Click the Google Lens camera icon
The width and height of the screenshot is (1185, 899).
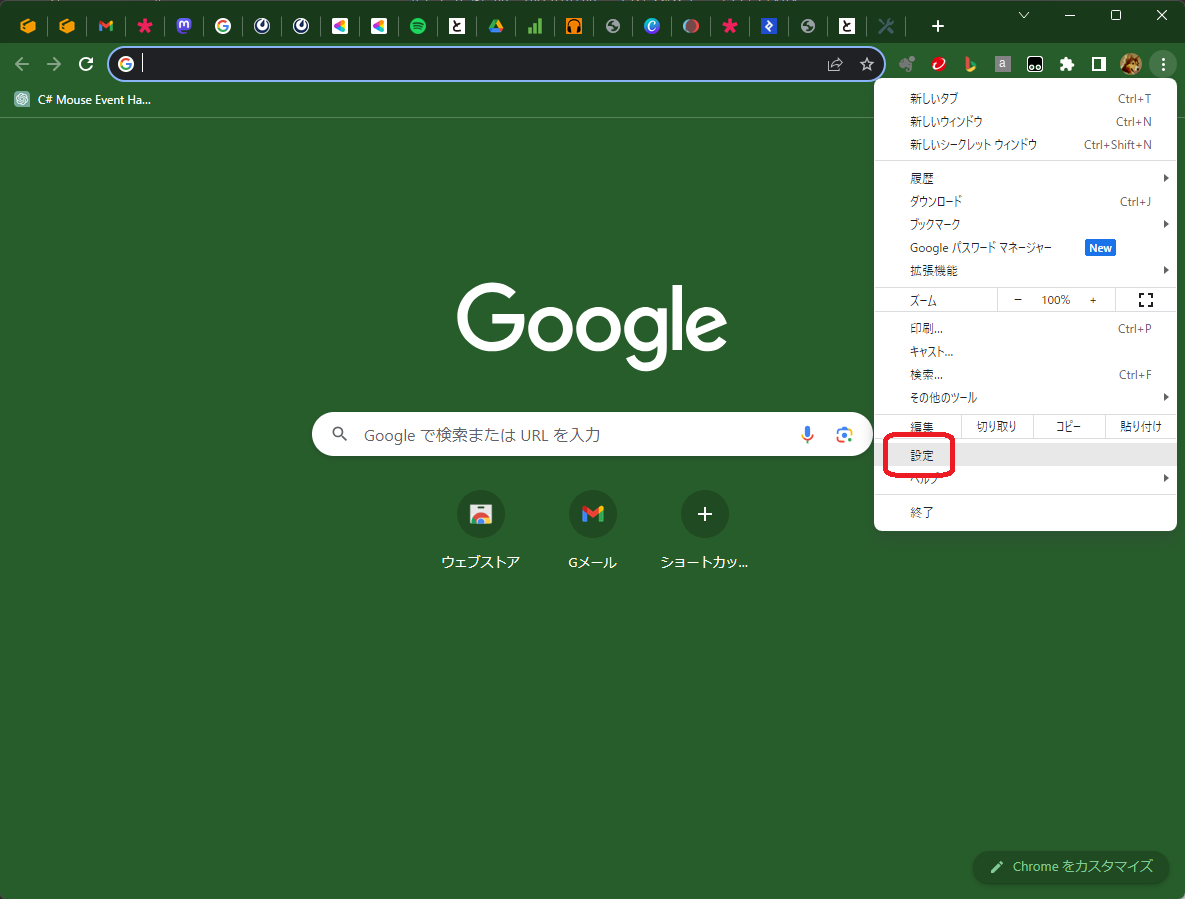(x=844, y=434)
